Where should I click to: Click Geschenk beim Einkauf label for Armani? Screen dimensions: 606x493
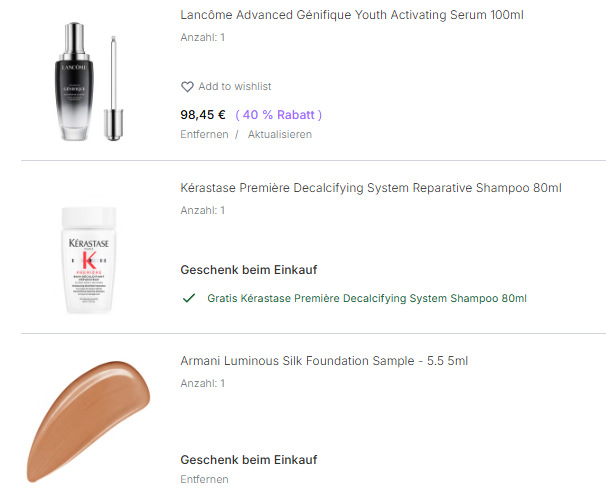(249, 460)
